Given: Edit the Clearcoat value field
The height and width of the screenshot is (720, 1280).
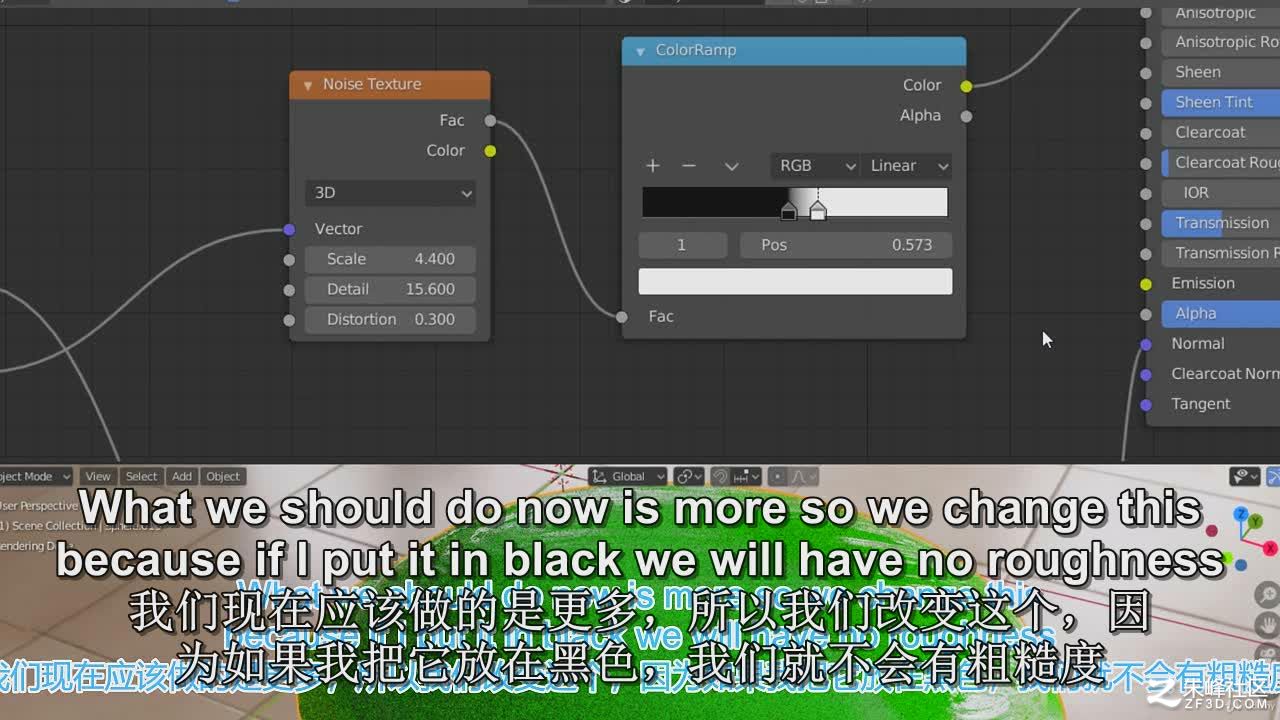Looking at the screenshot, I should pyautogui.click(x=1221, y=132).
